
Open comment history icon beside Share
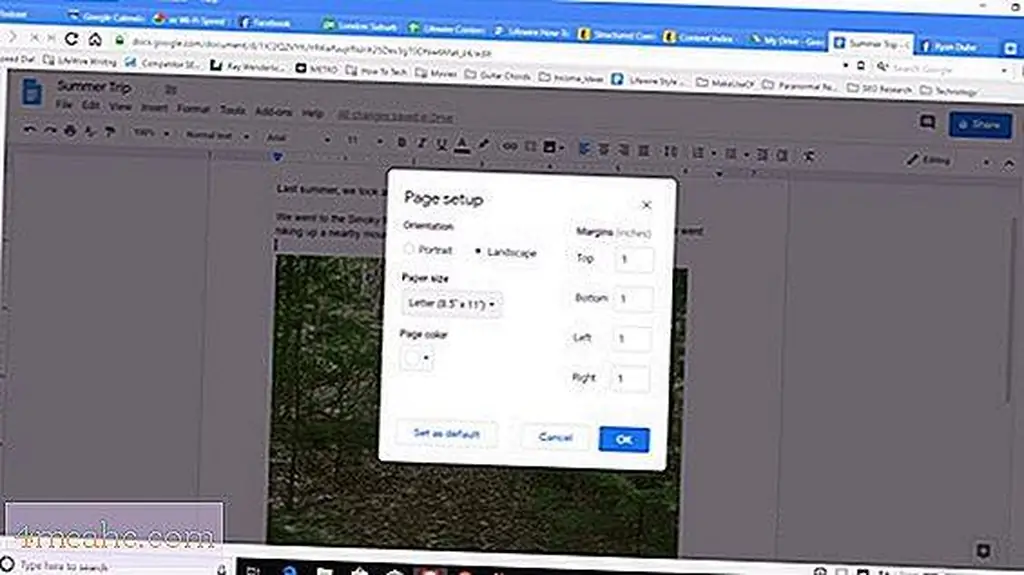[x=927, y=122]
